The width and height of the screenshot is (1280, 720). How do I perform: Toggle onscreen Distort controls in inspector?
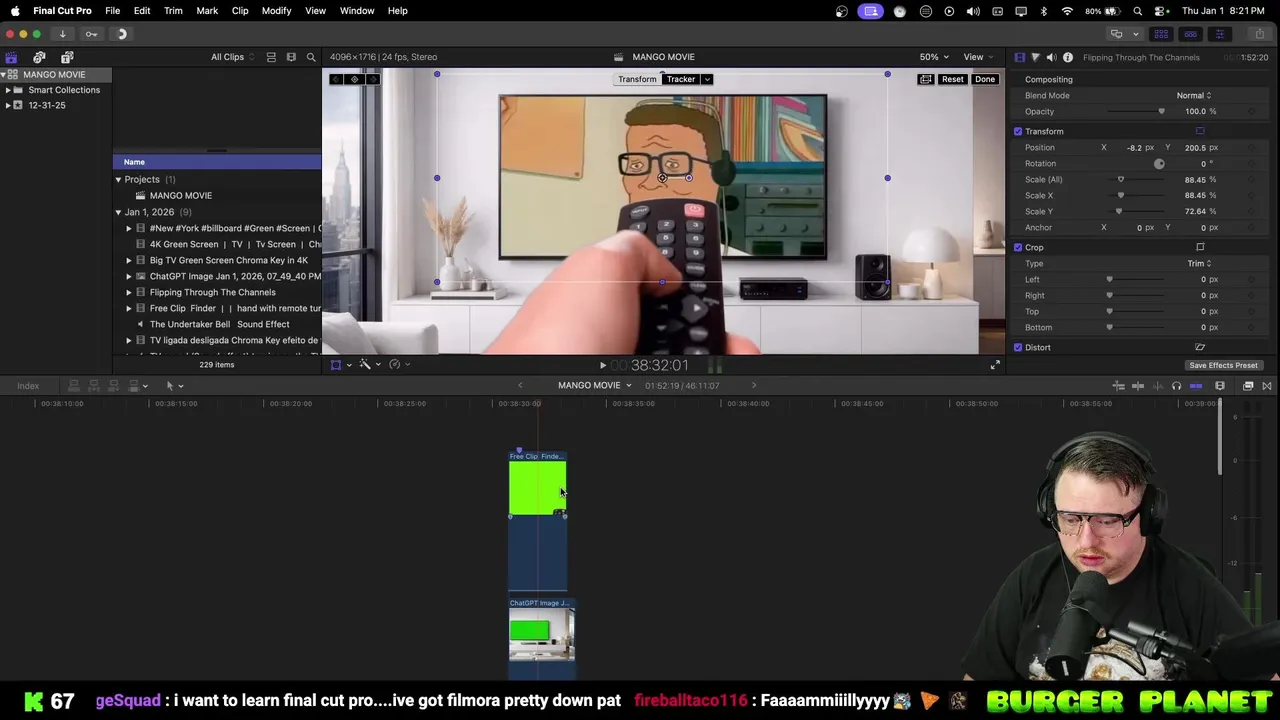click(x=1200, y=347)
